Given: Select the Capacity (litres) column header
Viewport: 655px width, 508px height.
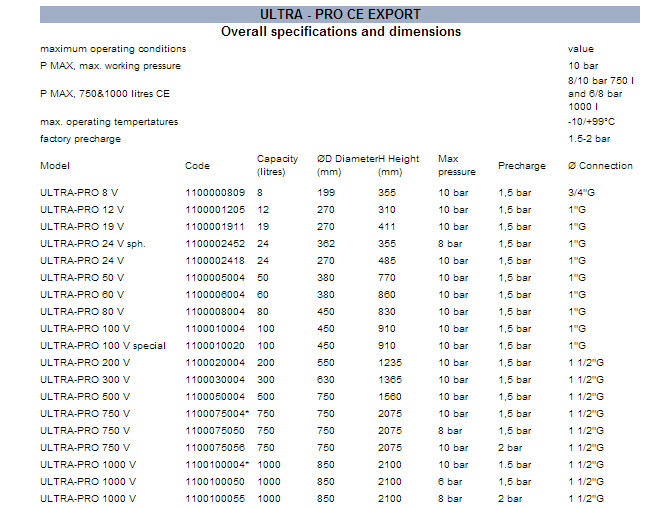Looking at the screenshot, I should pyautogui.click(x=277, y=165).
